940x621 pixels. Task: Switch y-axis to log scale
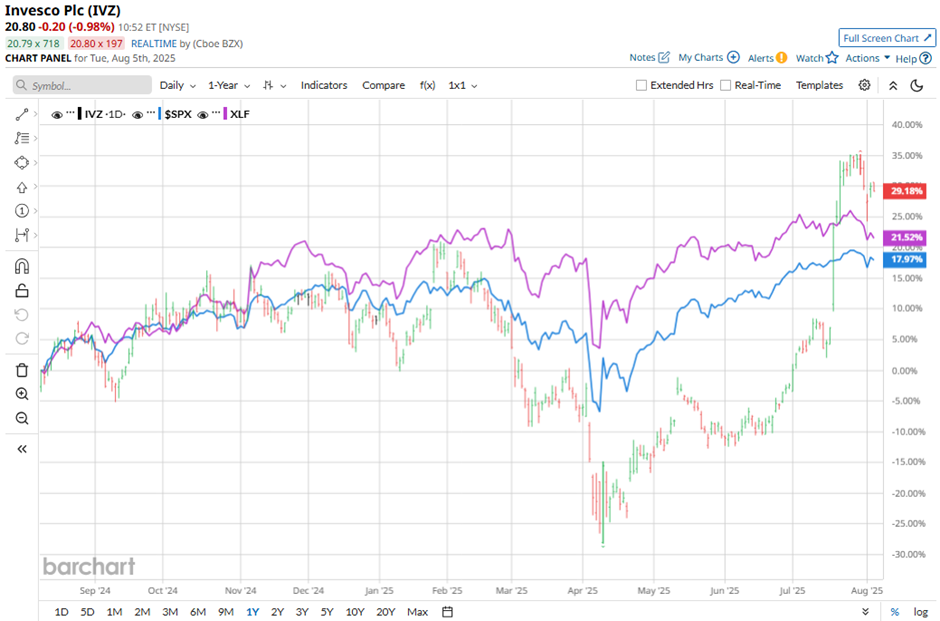coord(921,611)
